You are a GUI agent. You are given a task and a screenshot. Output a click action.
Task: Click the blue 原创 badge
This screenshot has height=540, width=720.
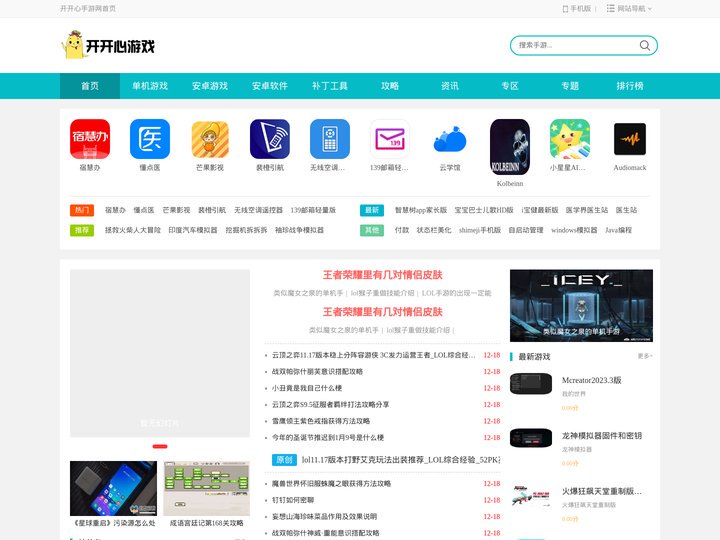[x=284, y=460]
